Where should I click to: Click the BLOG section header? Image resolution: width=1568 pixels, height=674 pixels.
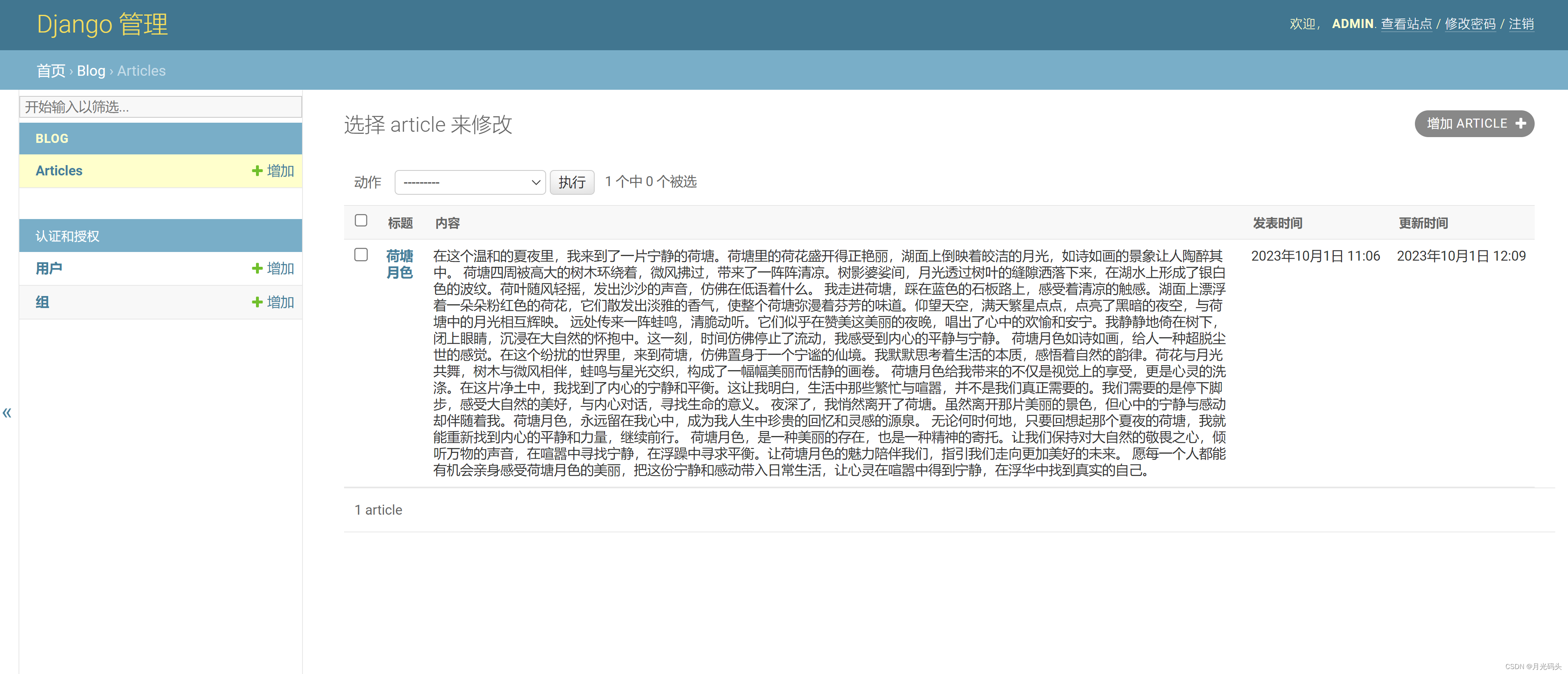point(52,139)
